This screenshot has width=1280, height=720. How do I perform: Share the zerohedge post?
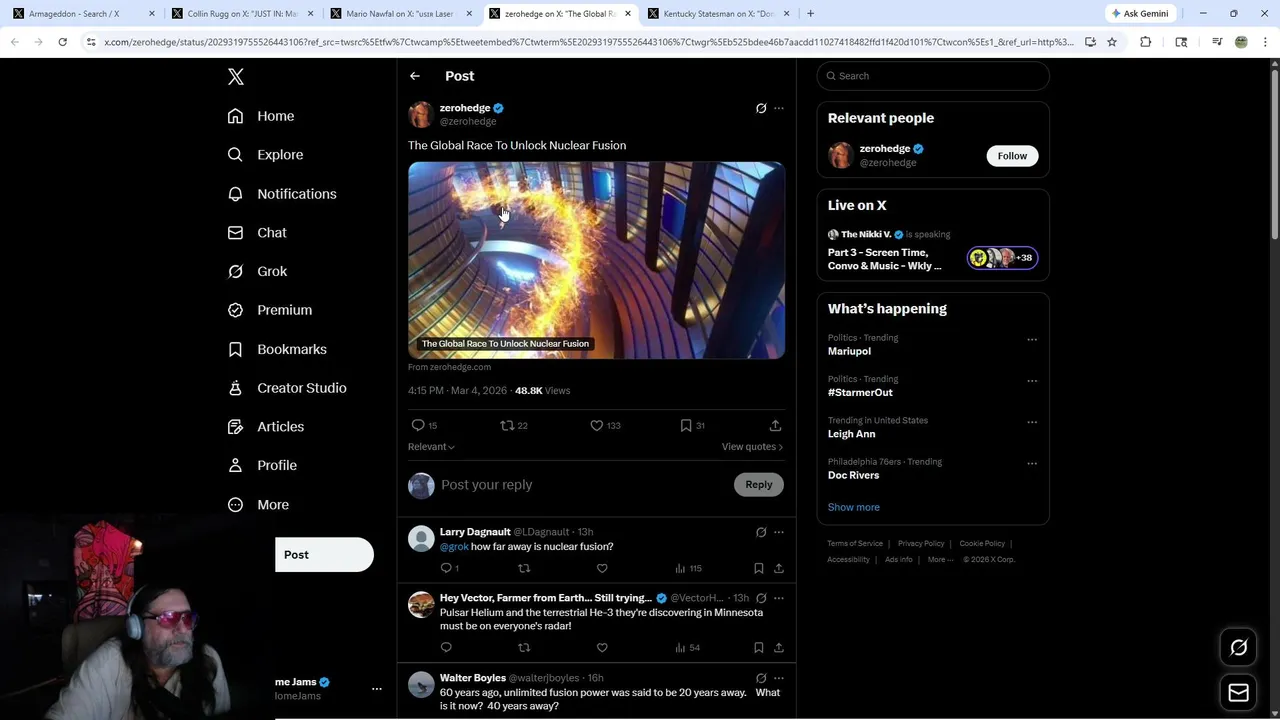(x=775, y=425)
